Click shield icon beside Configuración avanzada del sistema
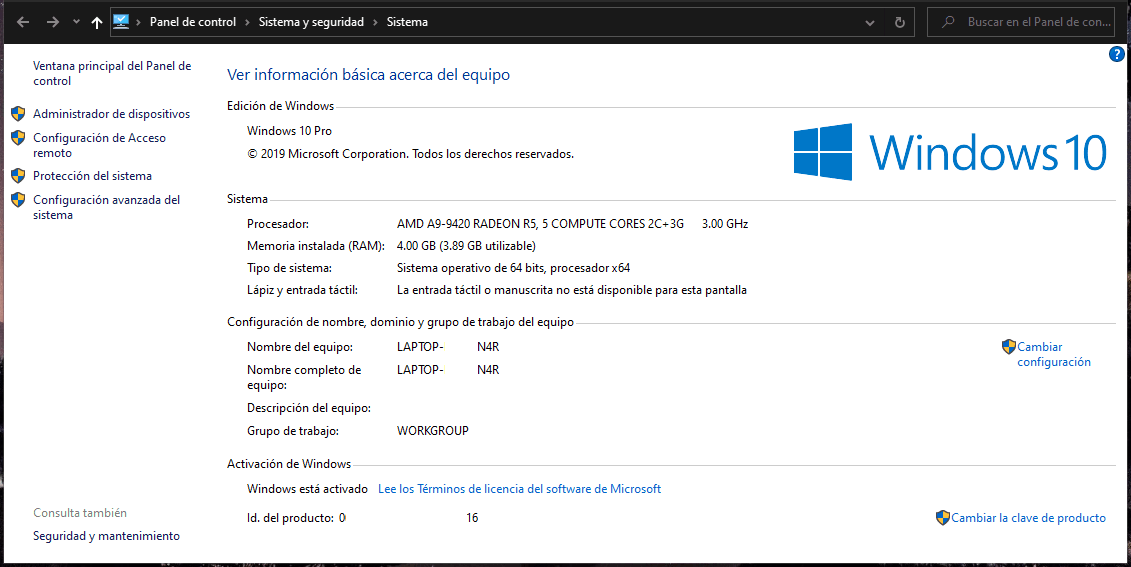This screenshot has height=567, width=1131. coord(18,199)
